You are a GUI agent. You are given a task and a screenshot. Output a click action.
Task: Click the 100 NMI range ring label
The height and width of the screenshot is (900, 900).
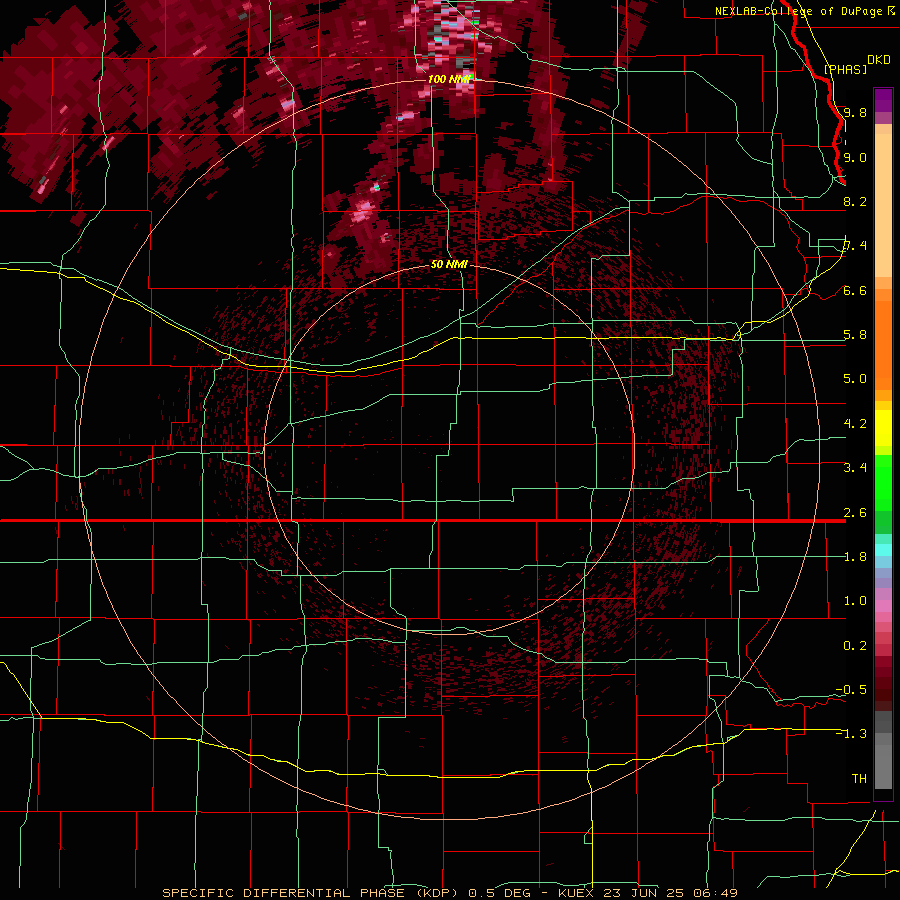pyautogui.click(x=449, y=79)
